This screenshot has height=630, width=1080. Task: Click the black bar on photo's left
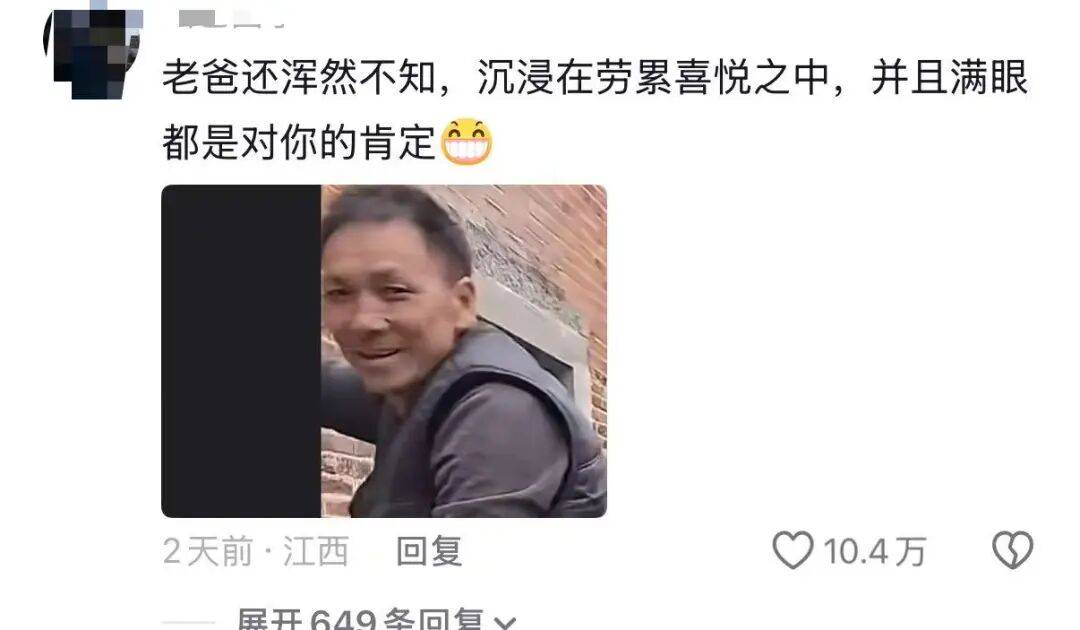(241, 351)
